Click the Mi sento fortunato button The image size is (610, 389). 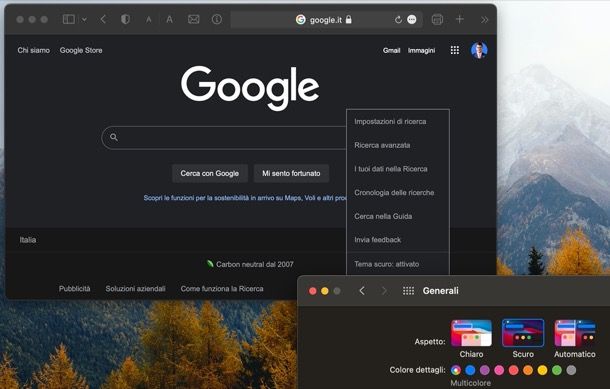tap(291, 173)
